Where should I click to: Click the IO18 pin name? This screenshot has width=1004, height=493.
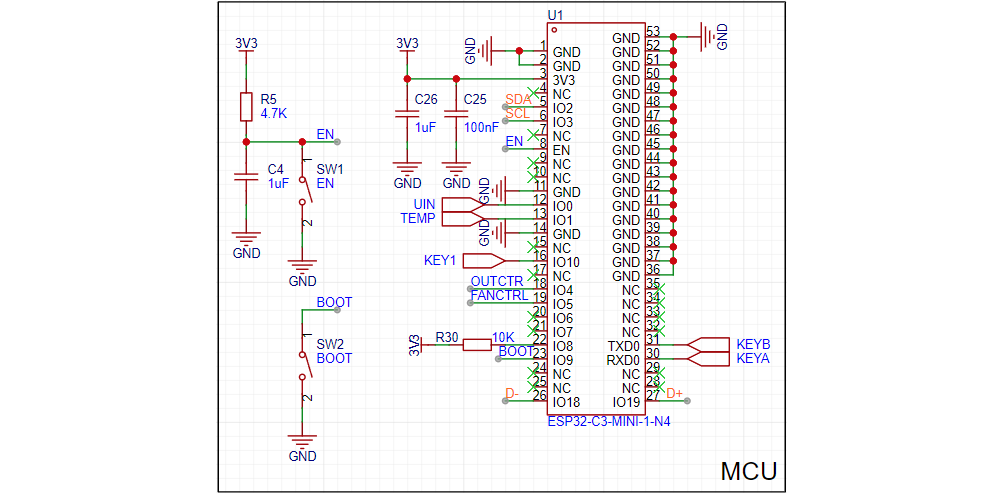click(567, 402)
